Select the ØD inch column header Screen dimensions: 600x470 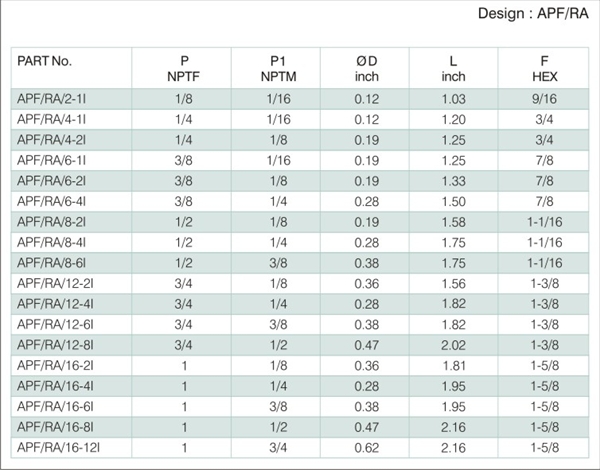(367, 69)
